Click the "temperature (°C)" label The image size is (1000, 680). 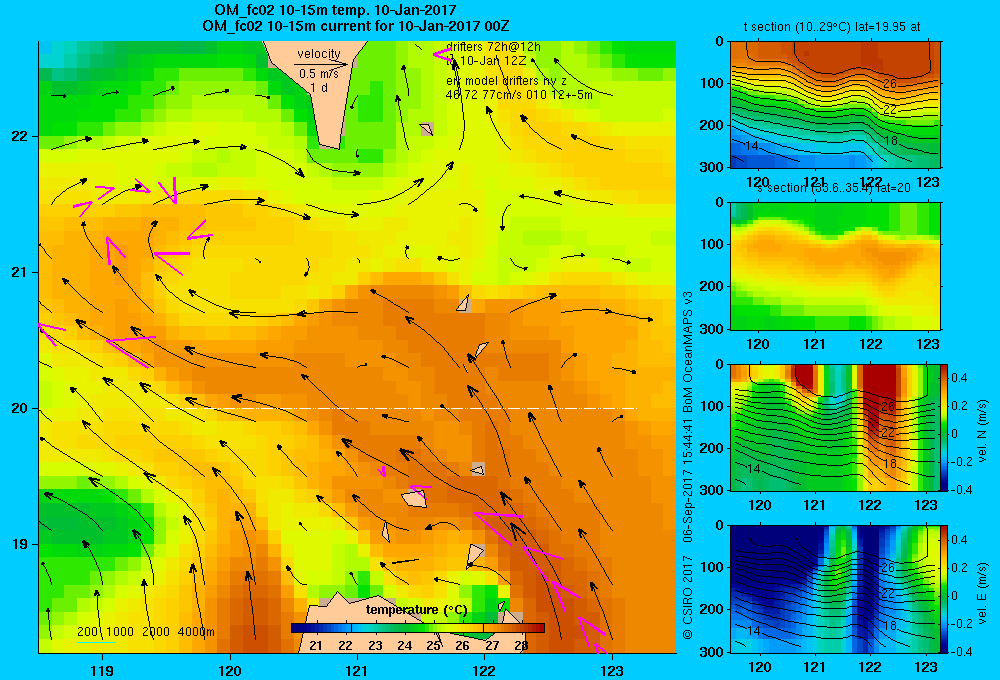pos(416,610)
